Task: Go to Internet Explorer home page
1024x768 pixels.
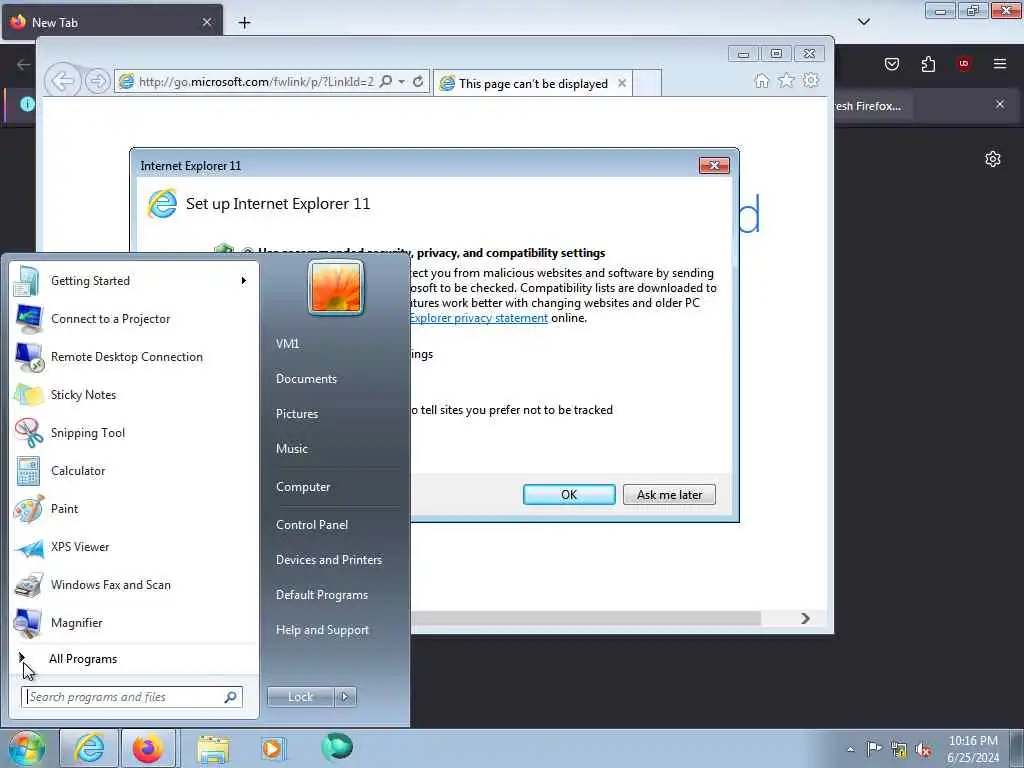Action: pos(761,81)
